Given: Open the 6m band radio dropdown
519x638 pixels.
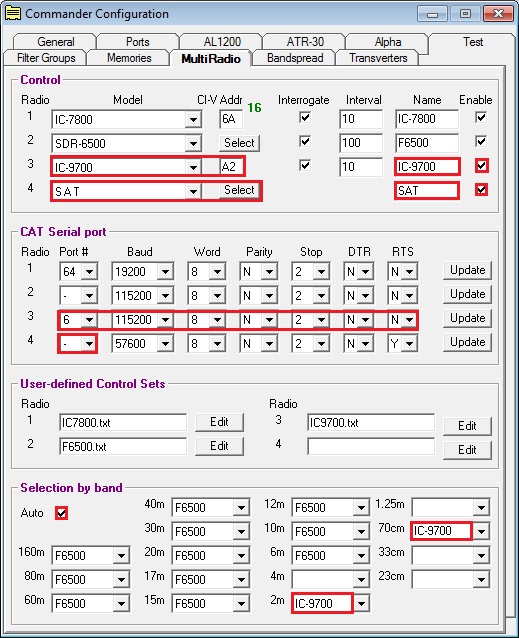Looking at the screenshot, I should point(362,555).
